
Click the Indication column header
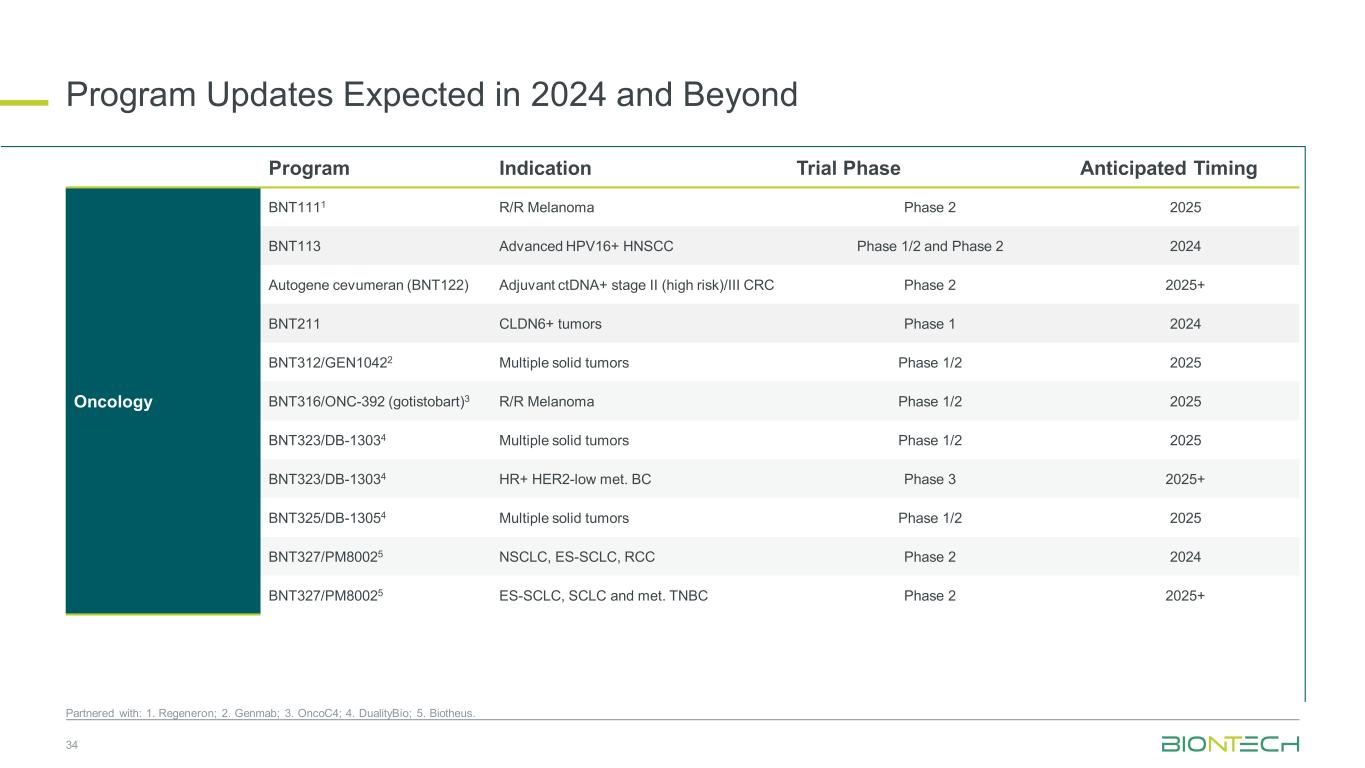(x=545, y=168)
